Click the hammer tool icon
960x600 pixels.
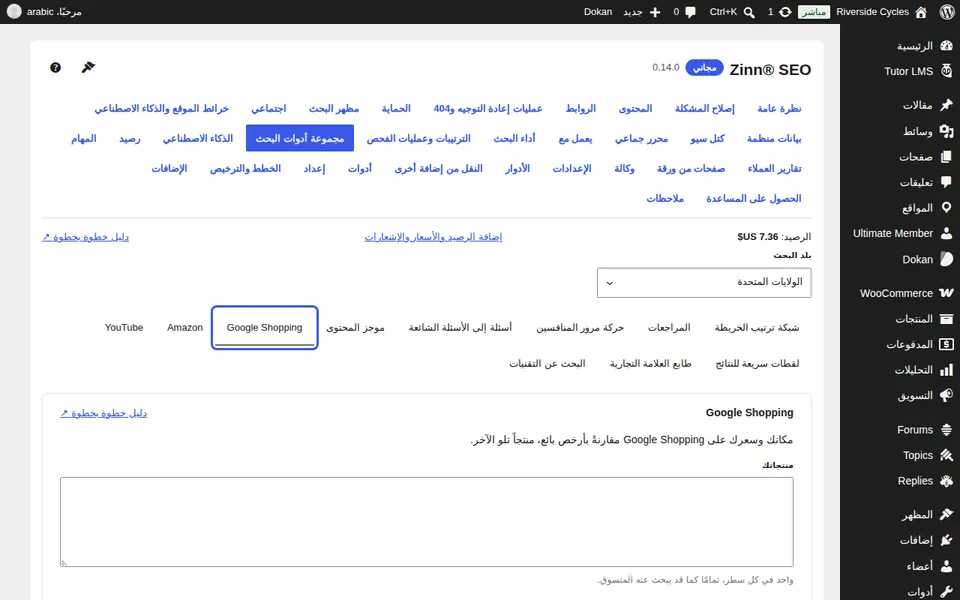point(88,67)
